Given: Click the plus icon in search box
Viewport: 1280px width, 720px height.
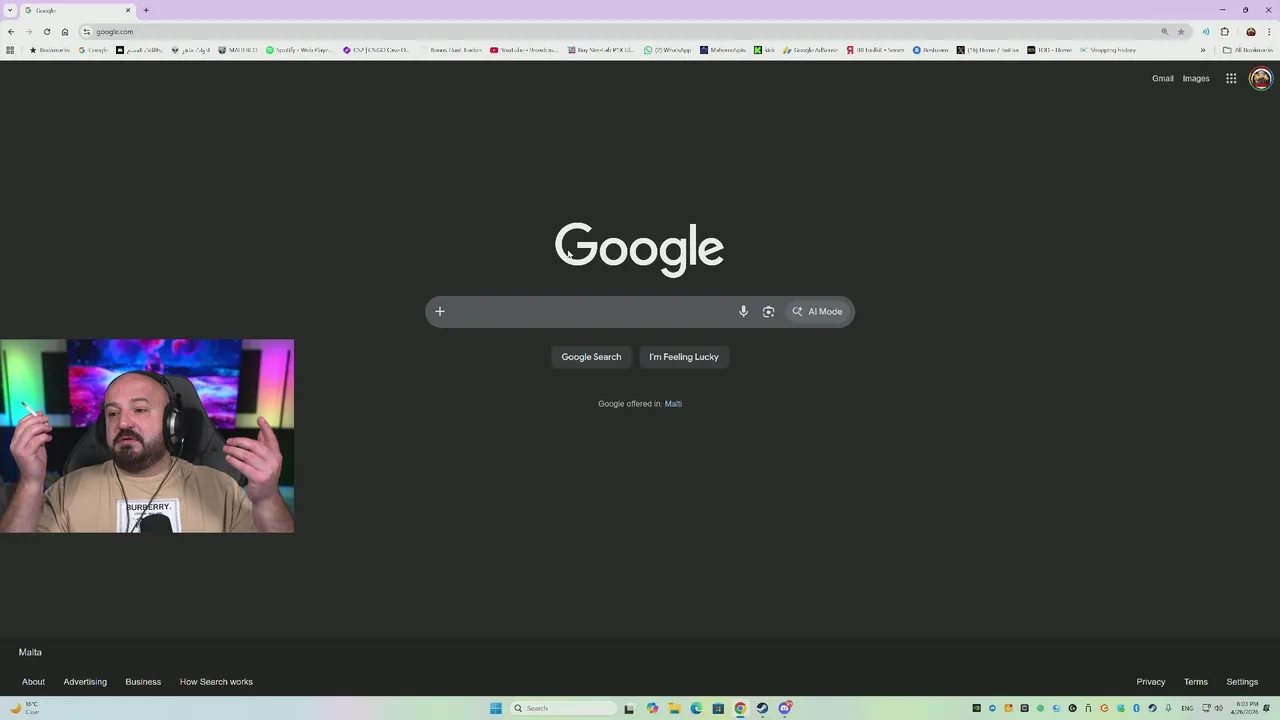Looking at the screenshot, I should point(439,311).
